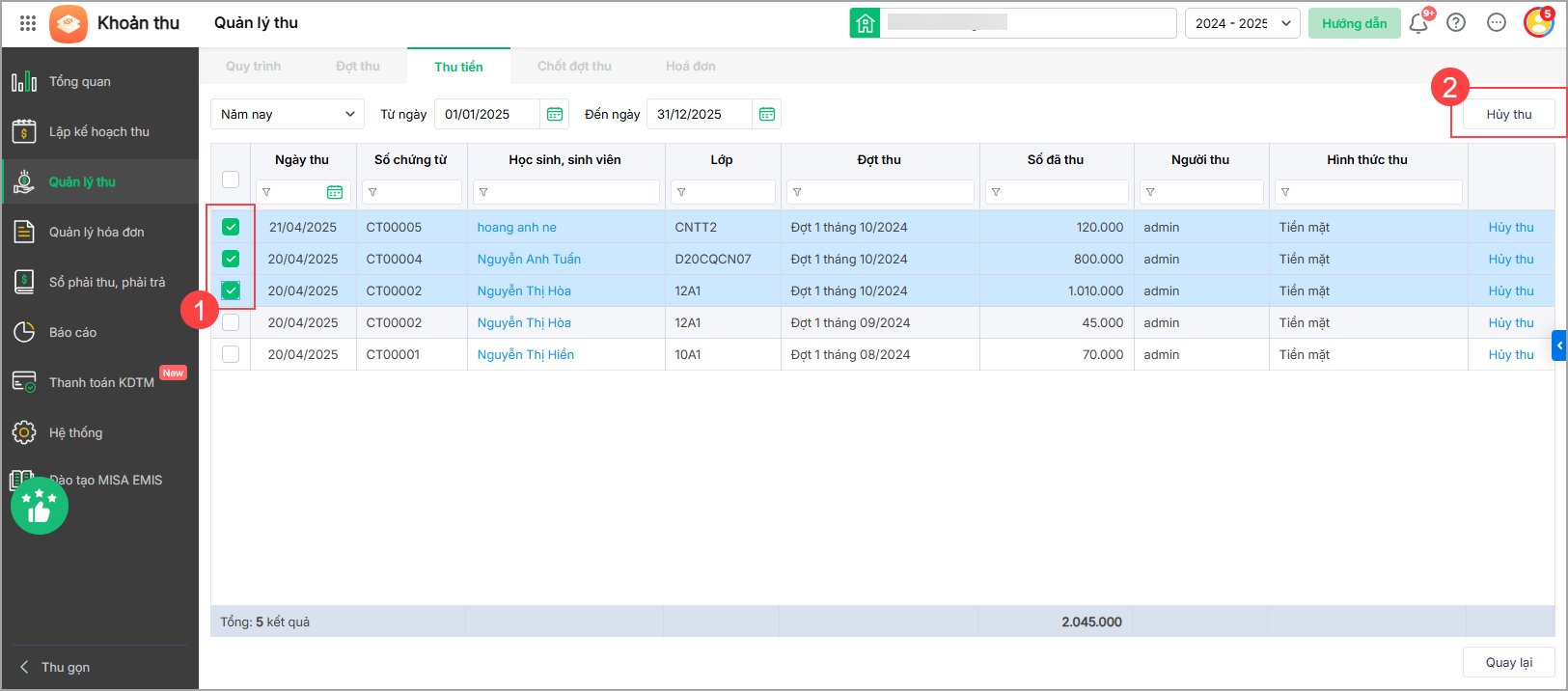Open the app launcher grid icon

tap(28, 23)
